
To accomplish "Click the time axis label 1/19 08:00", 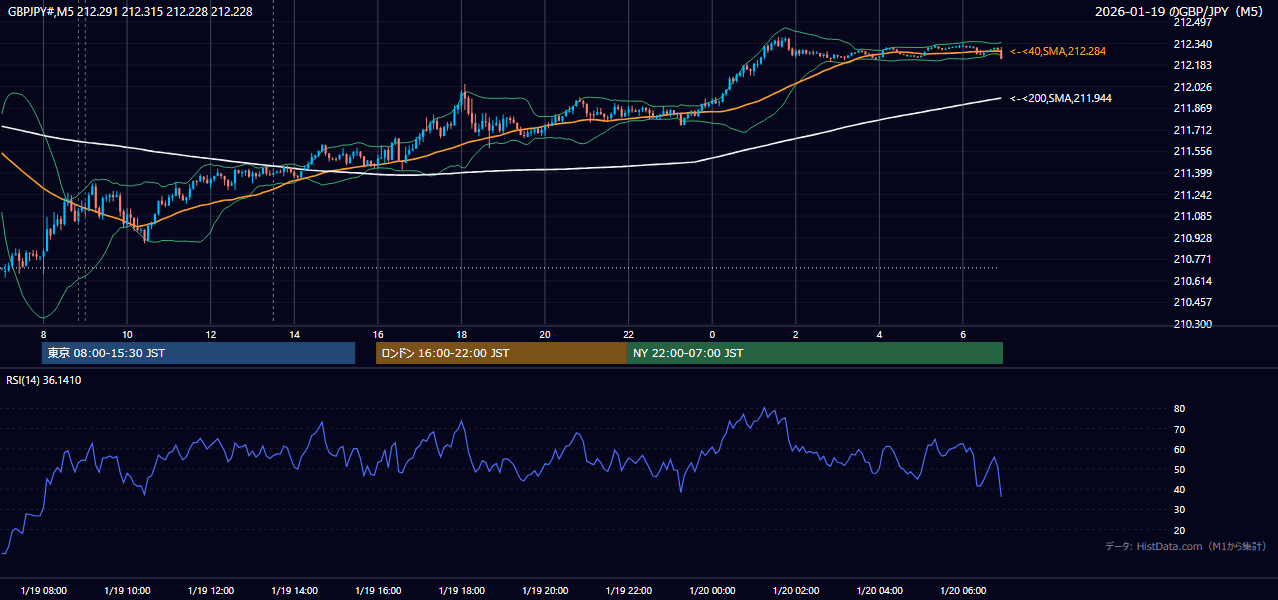I will click(x=43, y=591).
